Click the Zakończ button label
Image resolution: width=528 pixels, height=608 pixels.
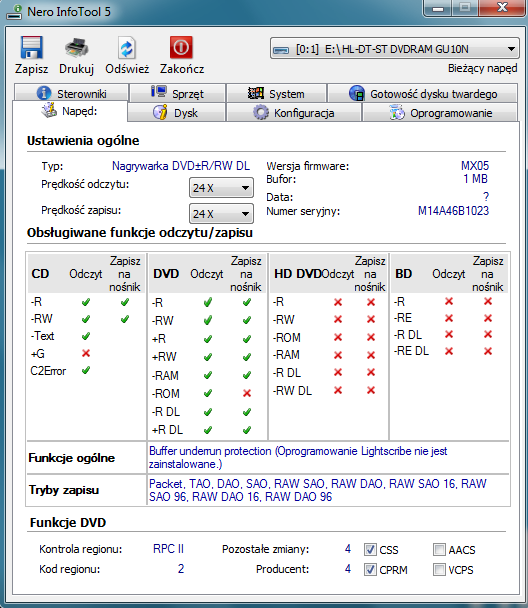click(x=182, y=69)
